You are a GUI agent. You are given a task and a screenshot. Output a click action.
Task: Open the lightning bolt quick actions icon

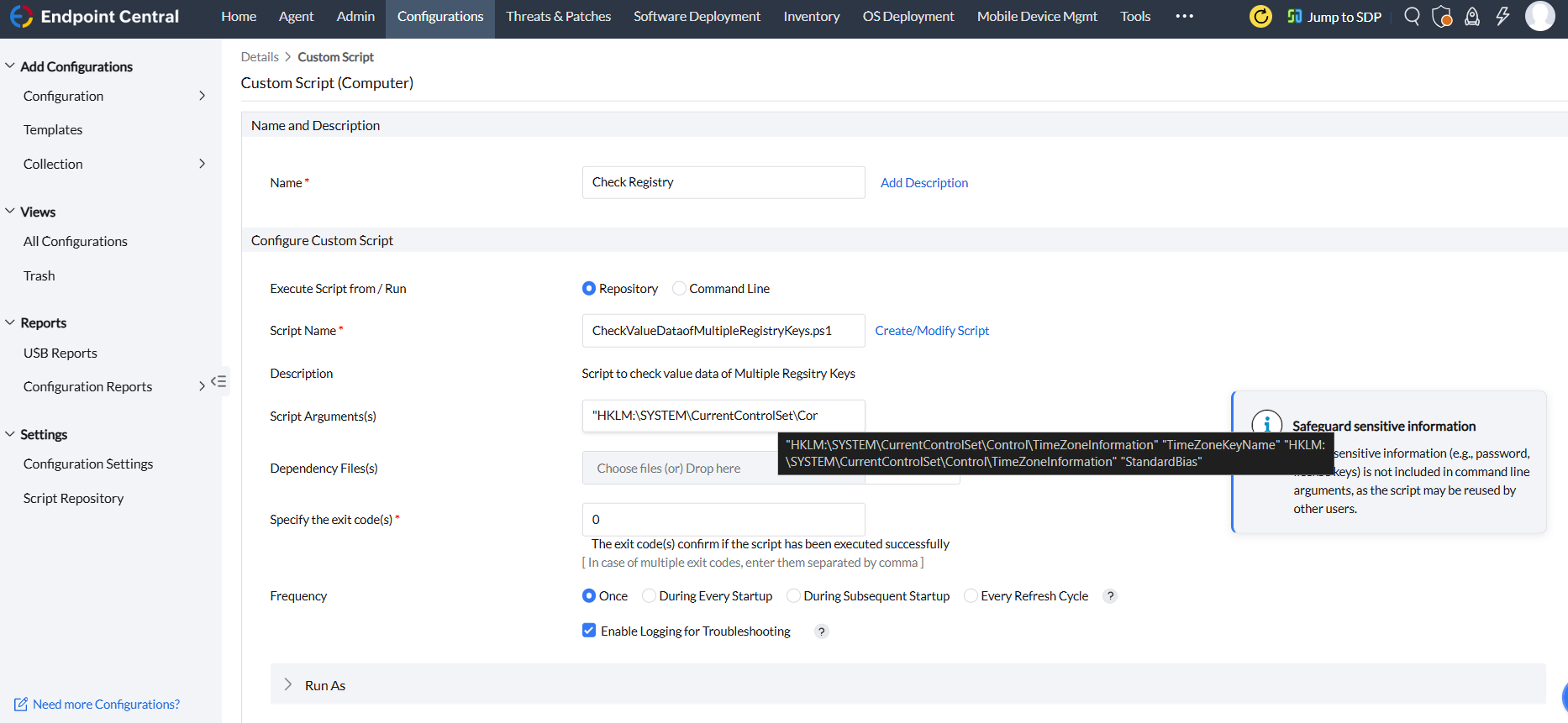tap(1502, 17)
